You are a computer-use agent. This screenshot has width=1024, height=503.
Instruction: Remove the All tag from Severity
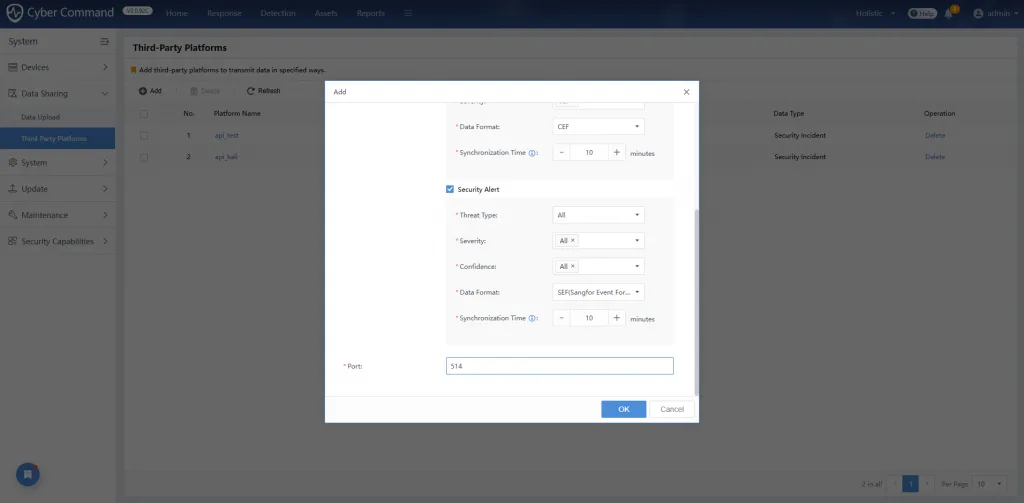pyautogui.click(x=573, y=240)
